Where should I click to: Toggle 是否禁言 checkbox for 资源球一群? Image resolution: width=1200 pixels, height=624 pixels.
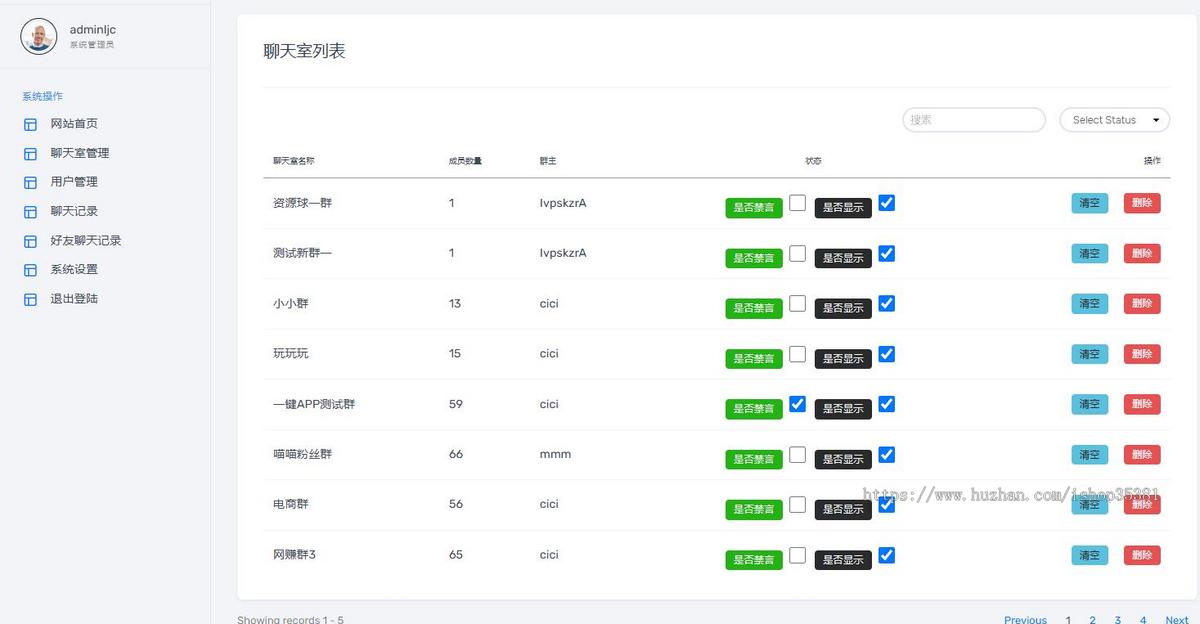click(797, 202)
